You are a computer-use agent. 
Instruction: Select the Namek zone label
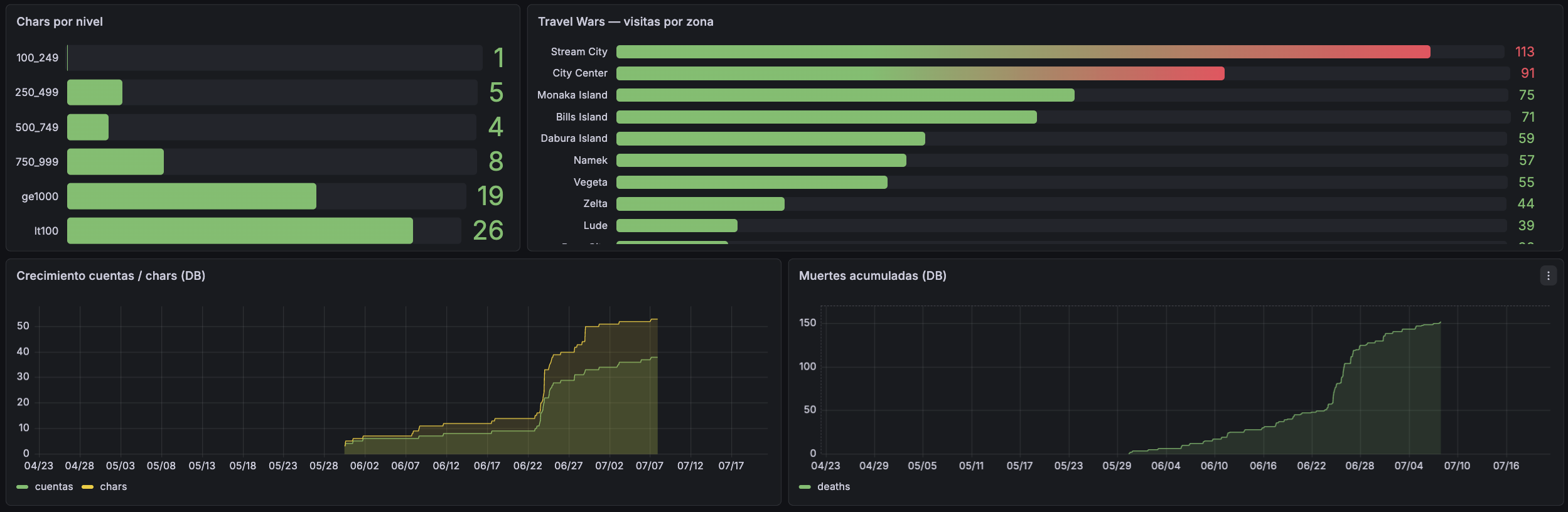coord(591,160)
